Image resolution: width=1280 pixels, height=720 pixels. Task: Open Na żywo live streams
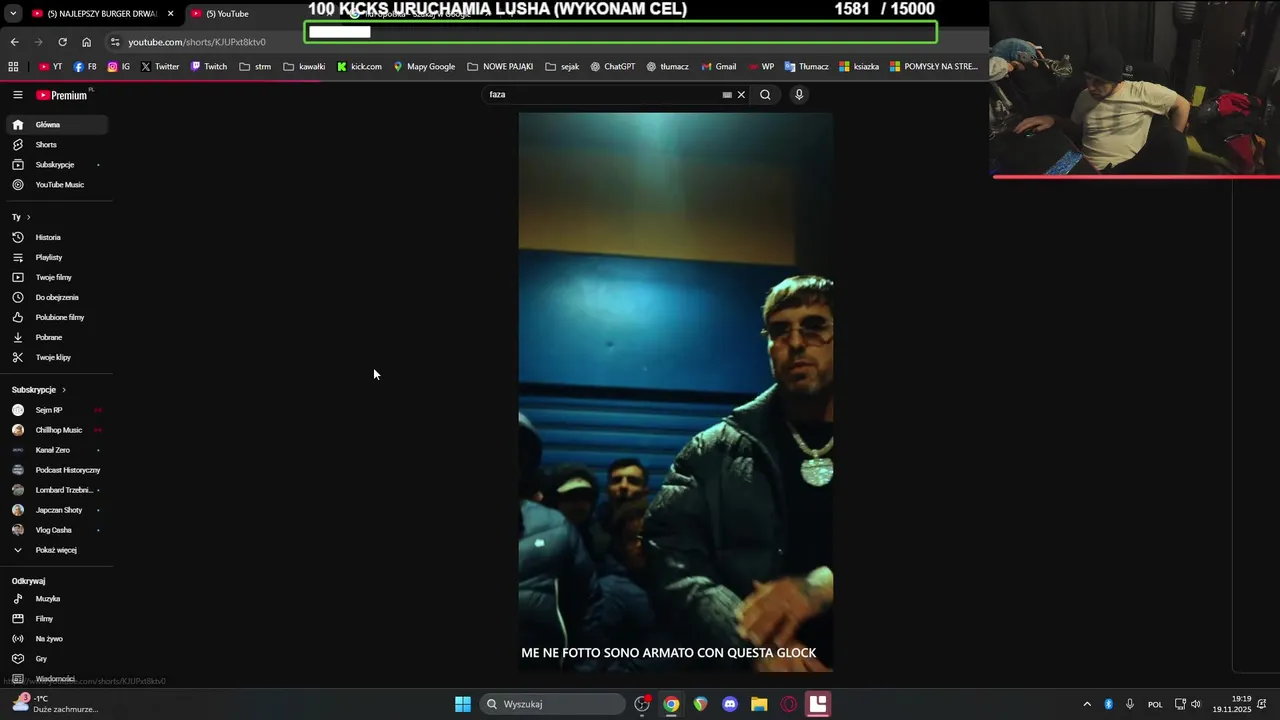tap(56, 639)
